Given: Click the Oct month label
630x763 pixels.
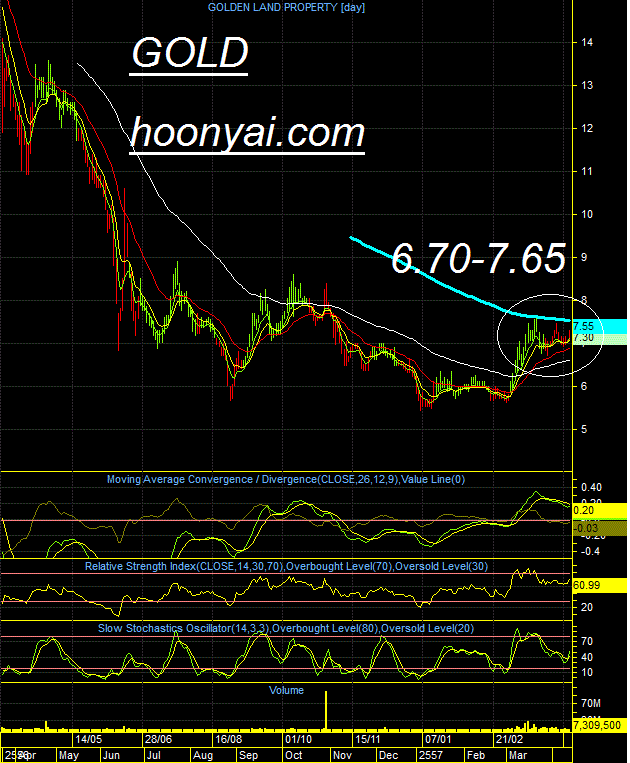Looking at the screenshot, I should [x=293, y=756].
